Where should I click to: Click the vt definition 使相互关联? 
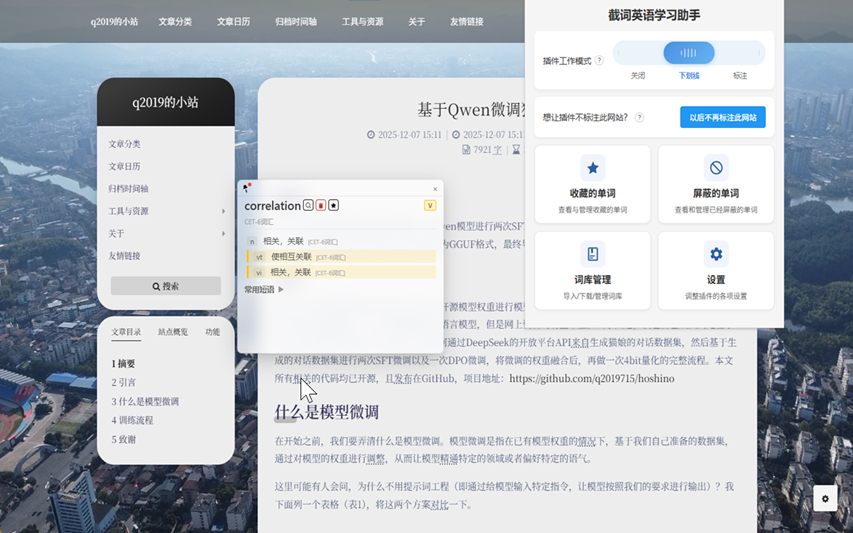(292, 257)
